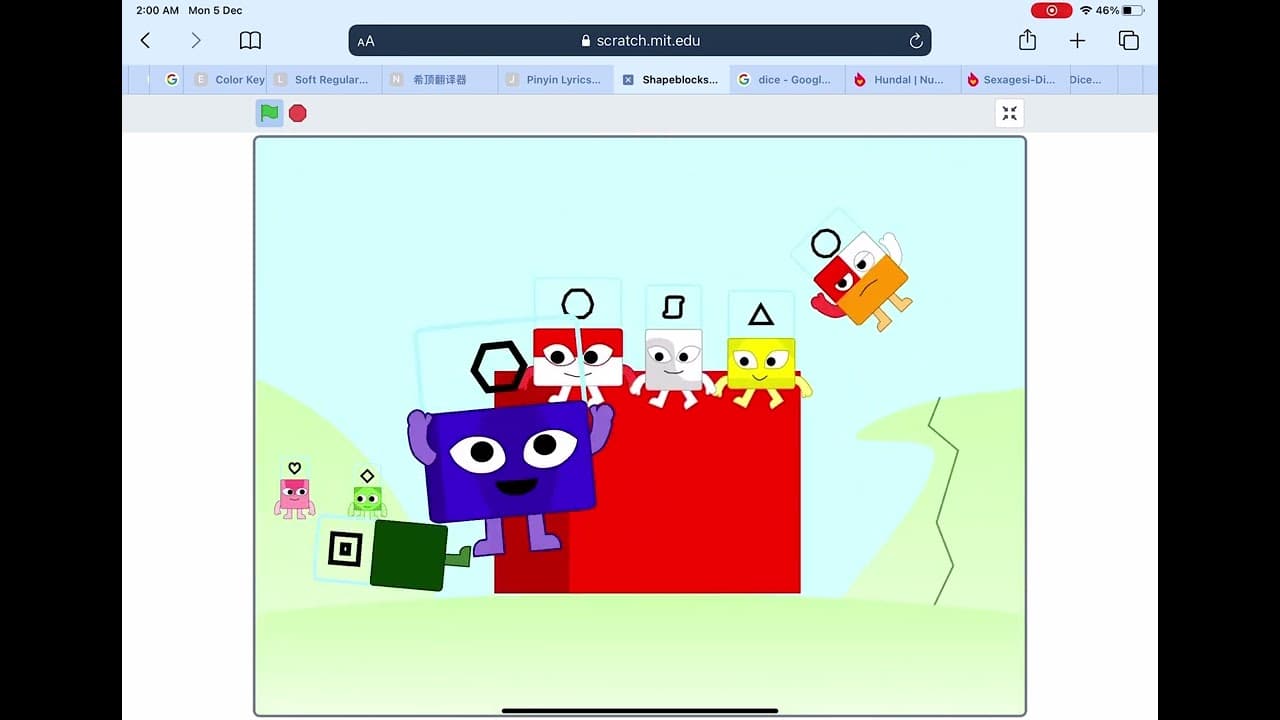Switch to the dice - Google tab
The height and width of the screenshot is (720, 1280).
tap(788, 80)
